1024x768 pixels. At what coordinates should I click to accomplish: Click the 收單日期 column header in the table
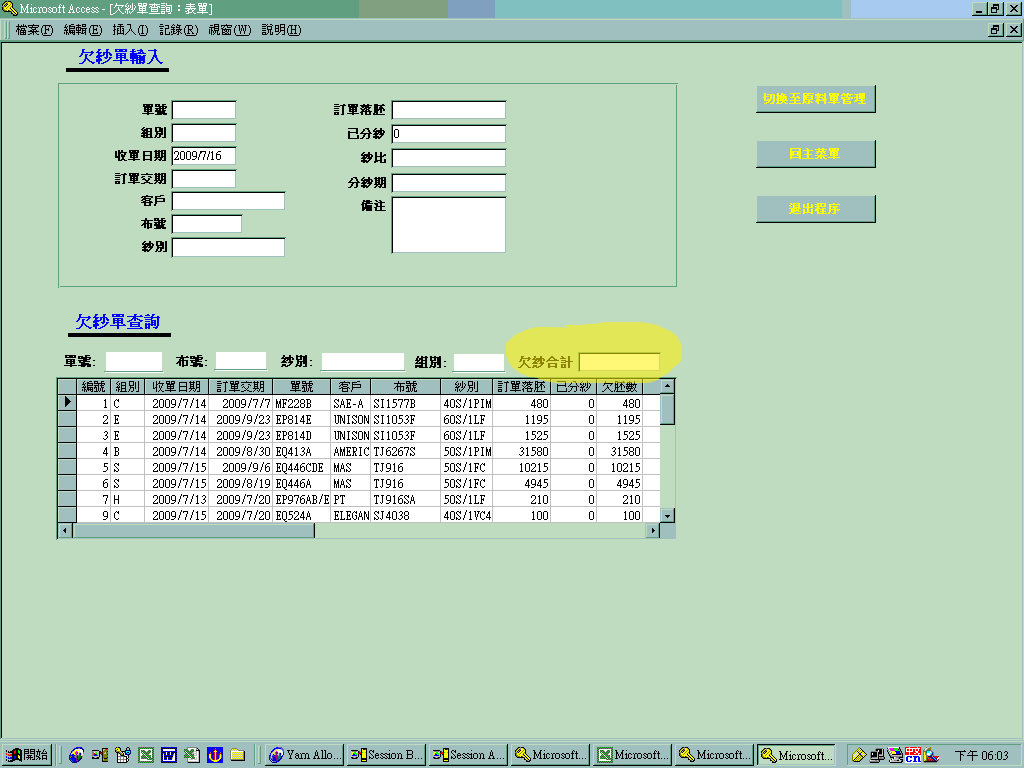coord(176,387)
